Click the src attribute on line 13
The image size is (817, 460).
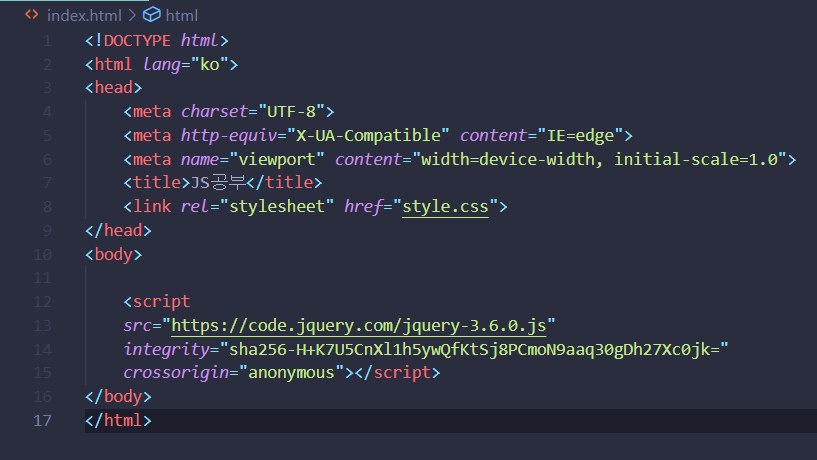coord(138,326)
